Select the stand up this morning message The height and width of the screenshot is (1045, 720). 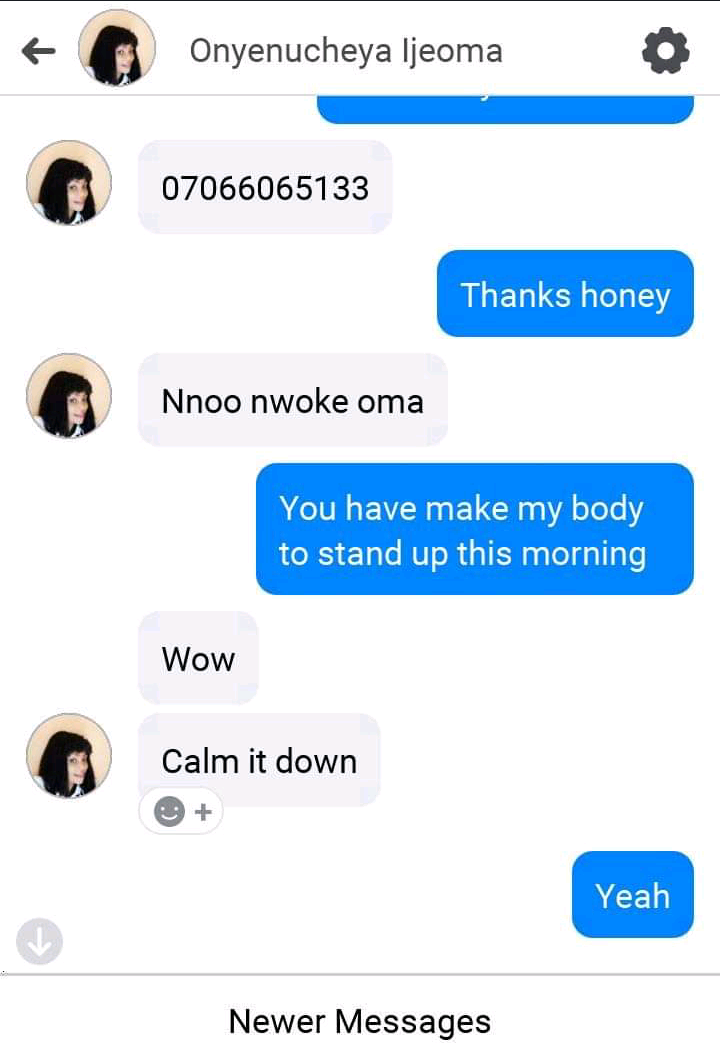click(475, 529)
